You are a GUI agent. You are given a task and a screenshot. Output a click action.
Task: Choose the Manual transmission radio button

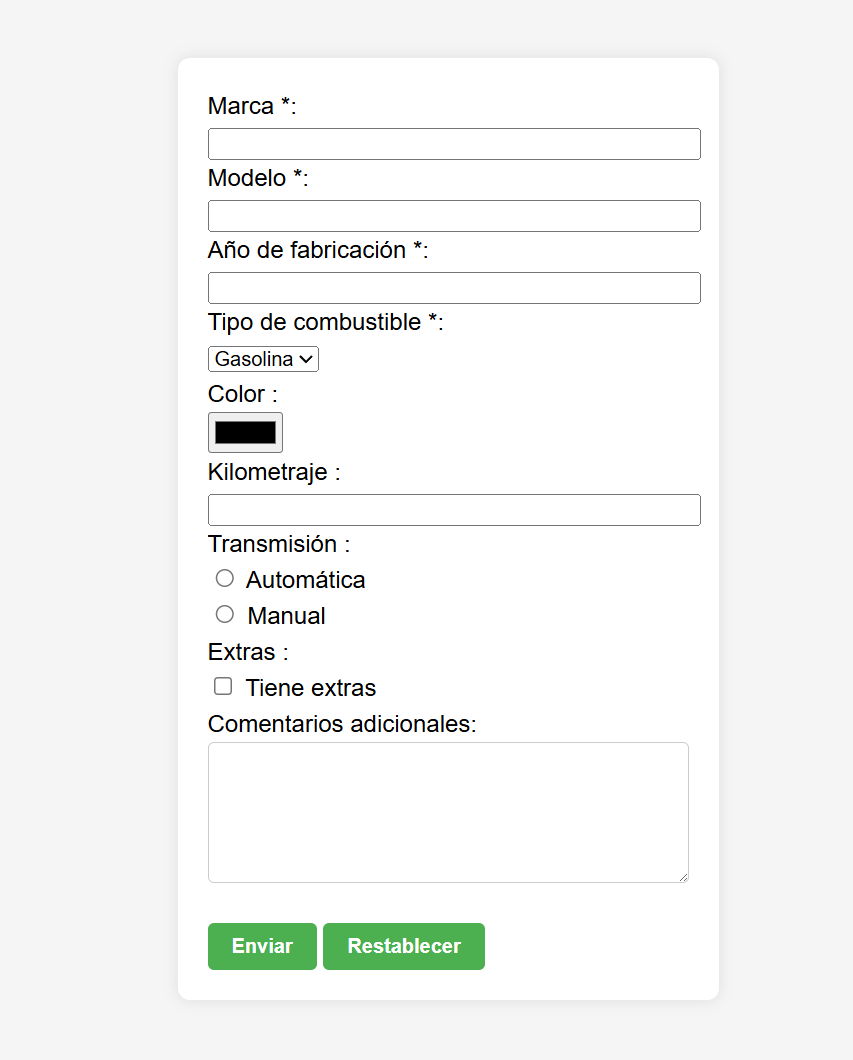pyautogui.click(x=225, y=614)
